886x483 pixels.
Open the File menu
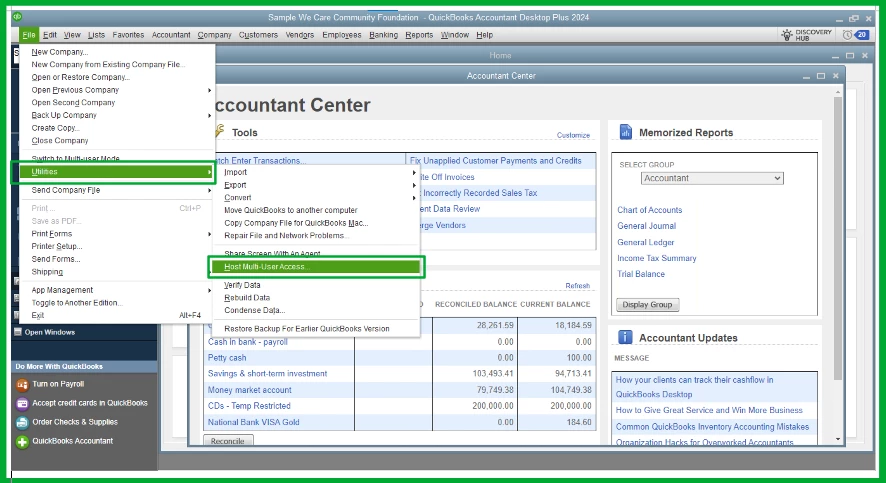click(29, 35)
